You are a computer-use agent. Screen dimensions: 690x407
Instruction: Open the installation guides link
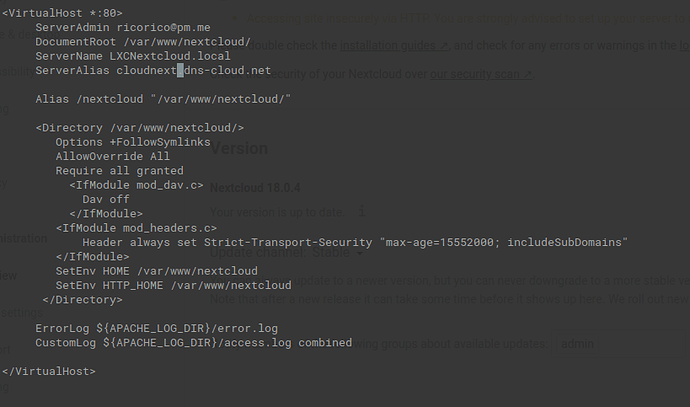394,45
